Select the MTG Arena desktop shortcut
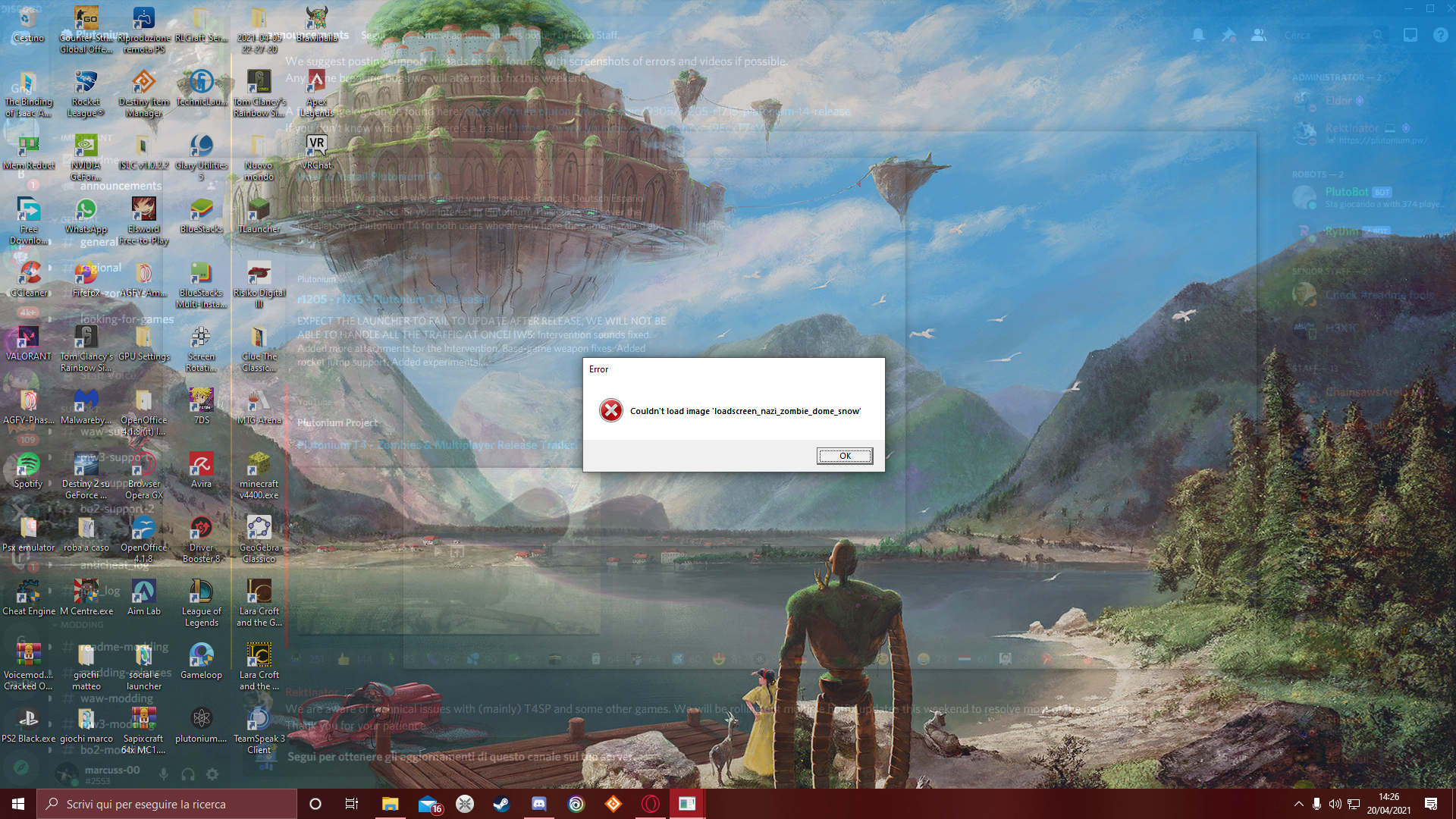Viewport: 1456px width, 819px height. (x=259, y=406)
